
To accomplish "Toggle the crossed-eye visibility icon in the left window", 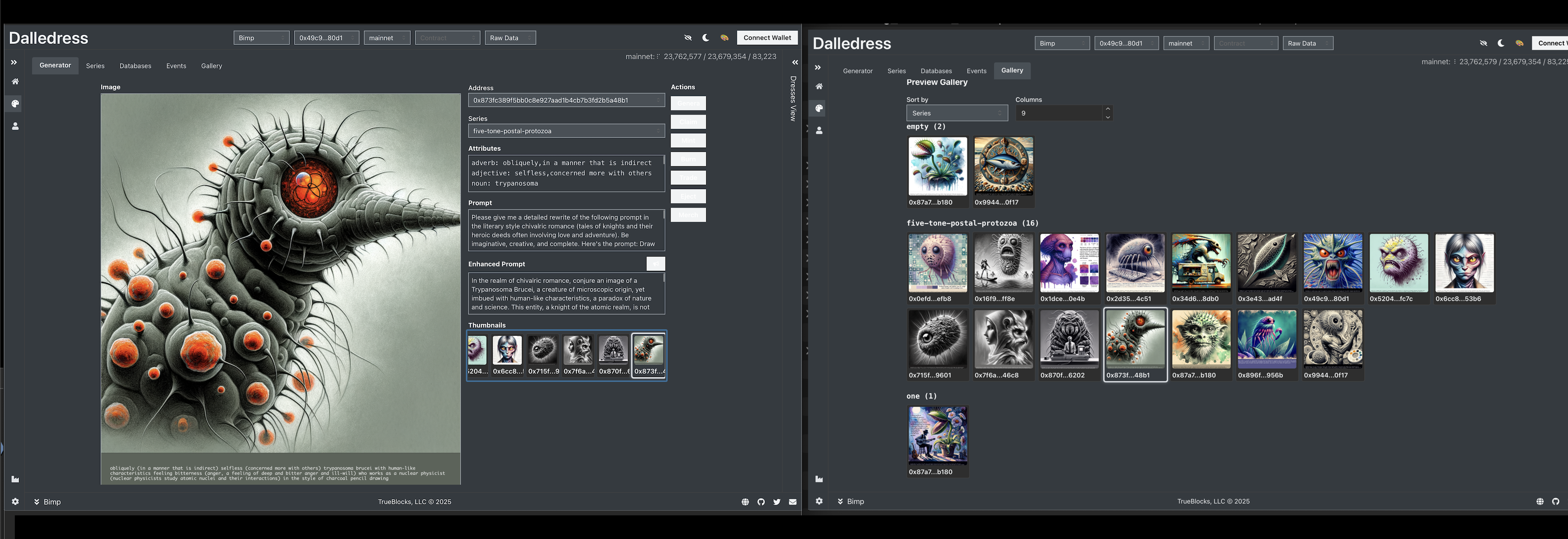I will pyautogui.click(x=688, y=38).
